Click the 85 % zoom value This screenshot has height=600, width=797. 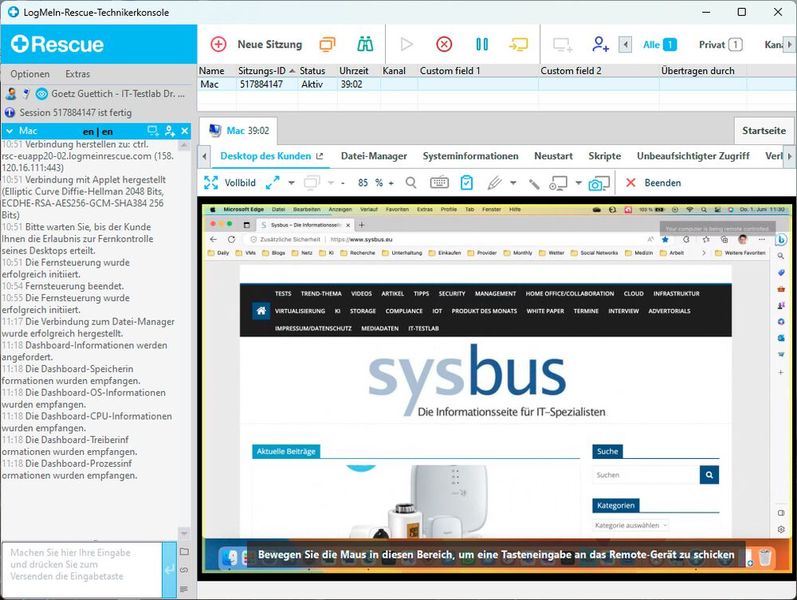(370, 183)
